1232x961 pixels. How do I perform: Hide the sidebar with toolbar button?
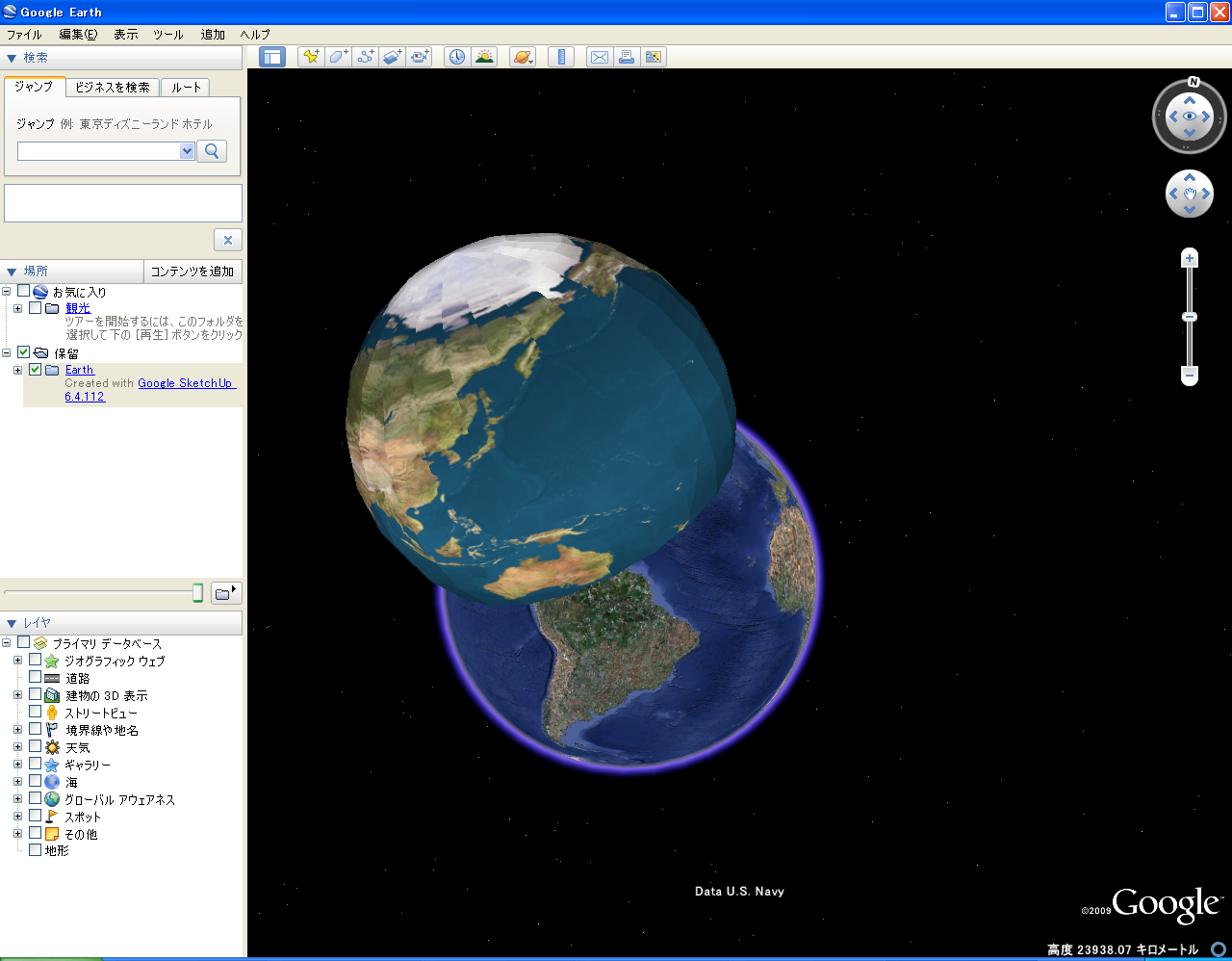[272, 57]
